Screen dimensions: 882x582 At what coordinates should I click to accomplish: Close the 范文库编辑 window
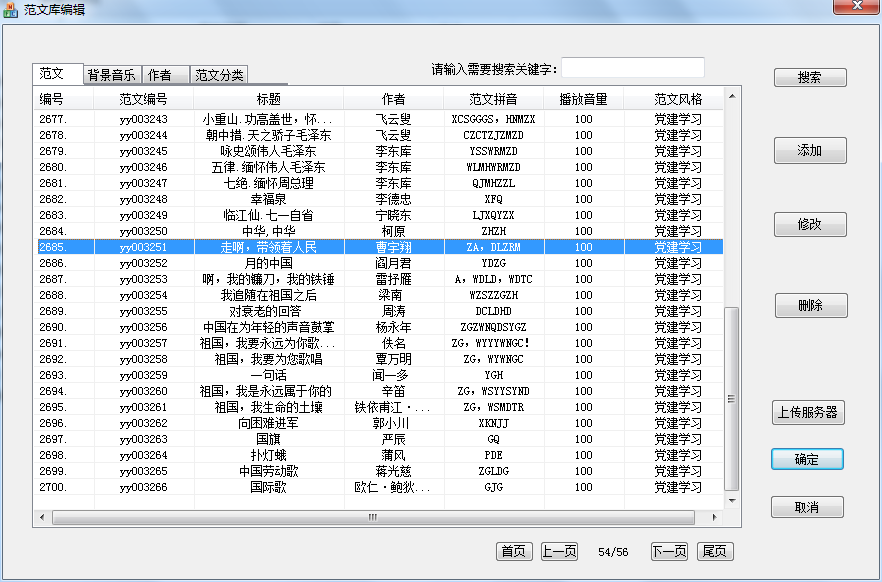856,7
